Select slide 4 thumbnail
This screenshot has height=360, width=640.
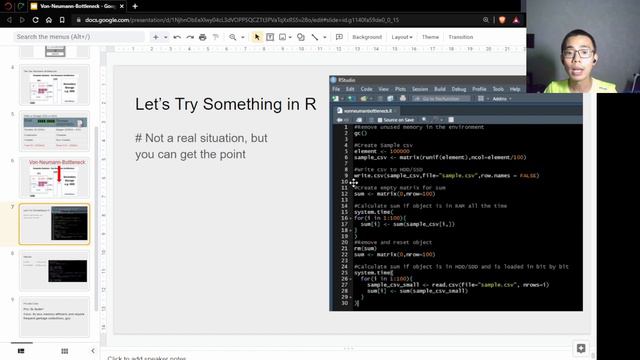[54, 85]
